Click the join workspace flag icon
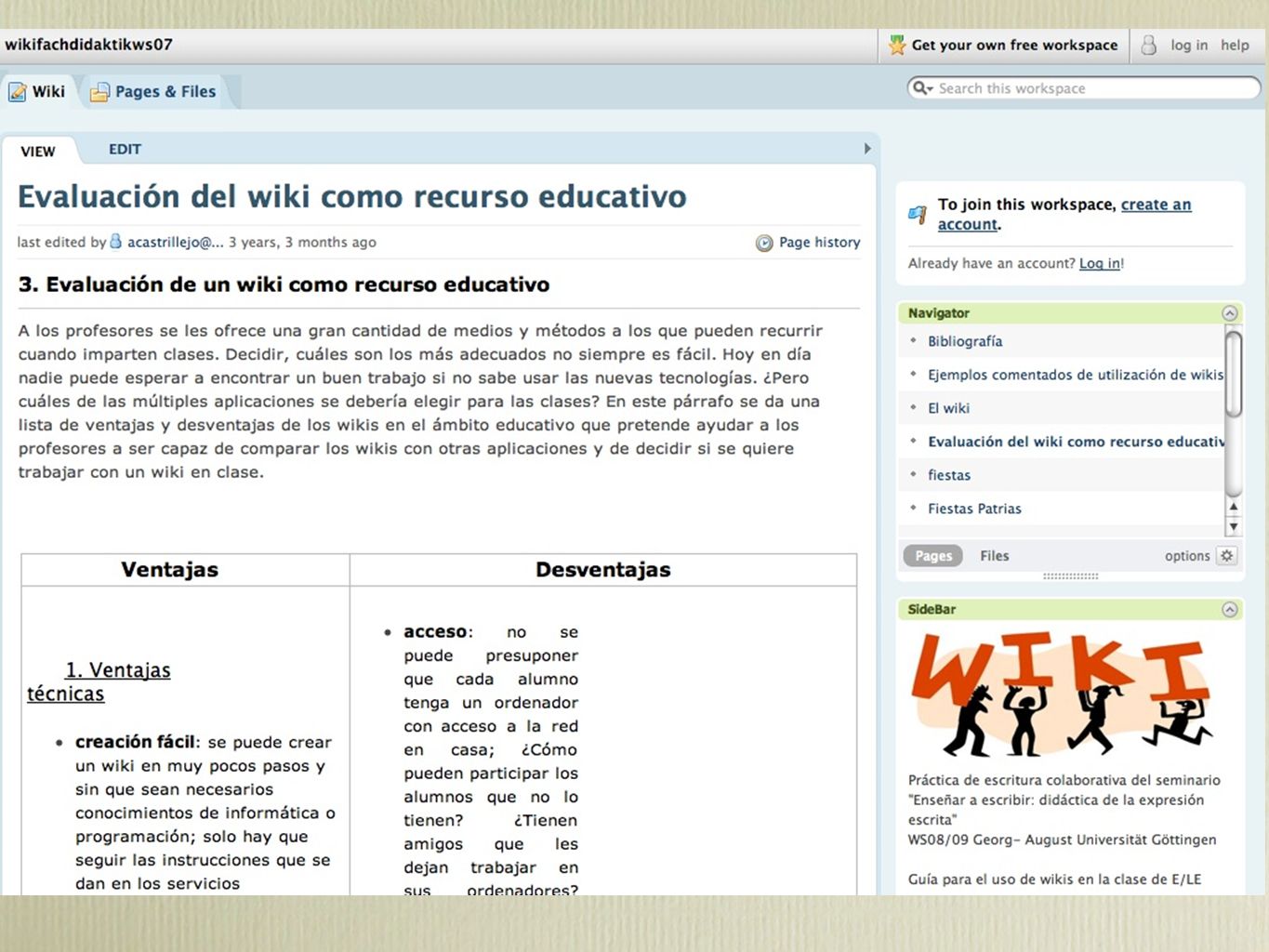The width and height of the screenshot is (1269, 952). click(918, 215)
